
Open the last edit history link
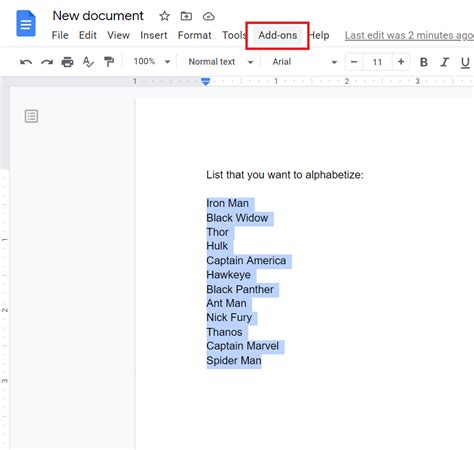click(409, 35)
